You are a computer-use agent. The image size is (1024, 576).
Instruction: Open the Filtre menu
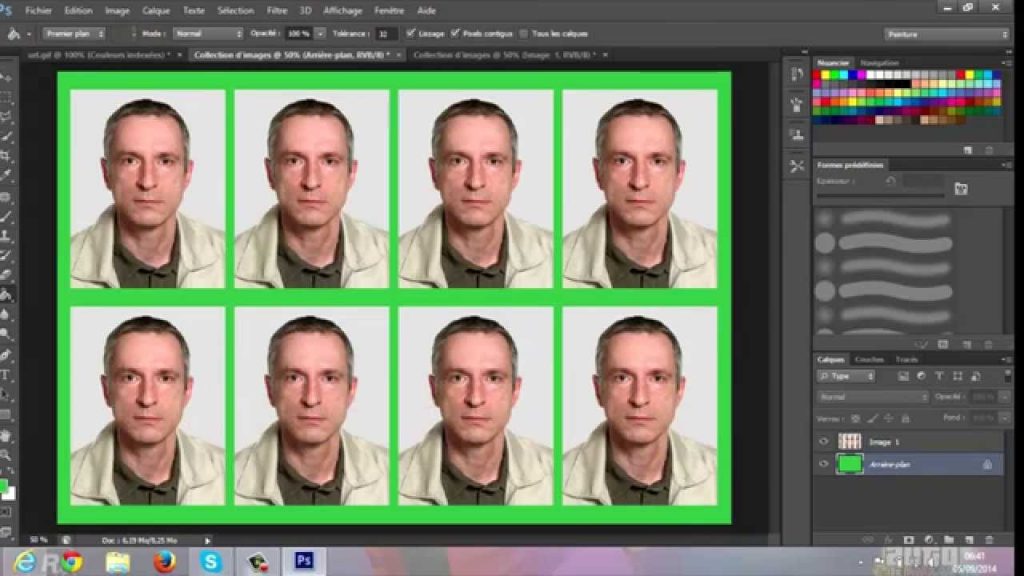[277, 10]
